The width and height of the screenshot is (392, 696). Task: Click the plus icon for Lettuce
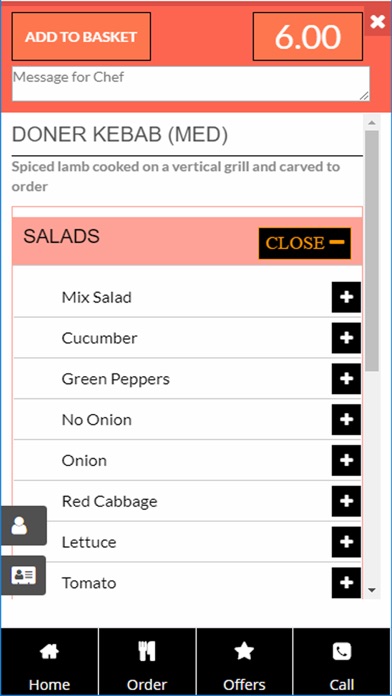pyautogui.click(x=346, y=542)
